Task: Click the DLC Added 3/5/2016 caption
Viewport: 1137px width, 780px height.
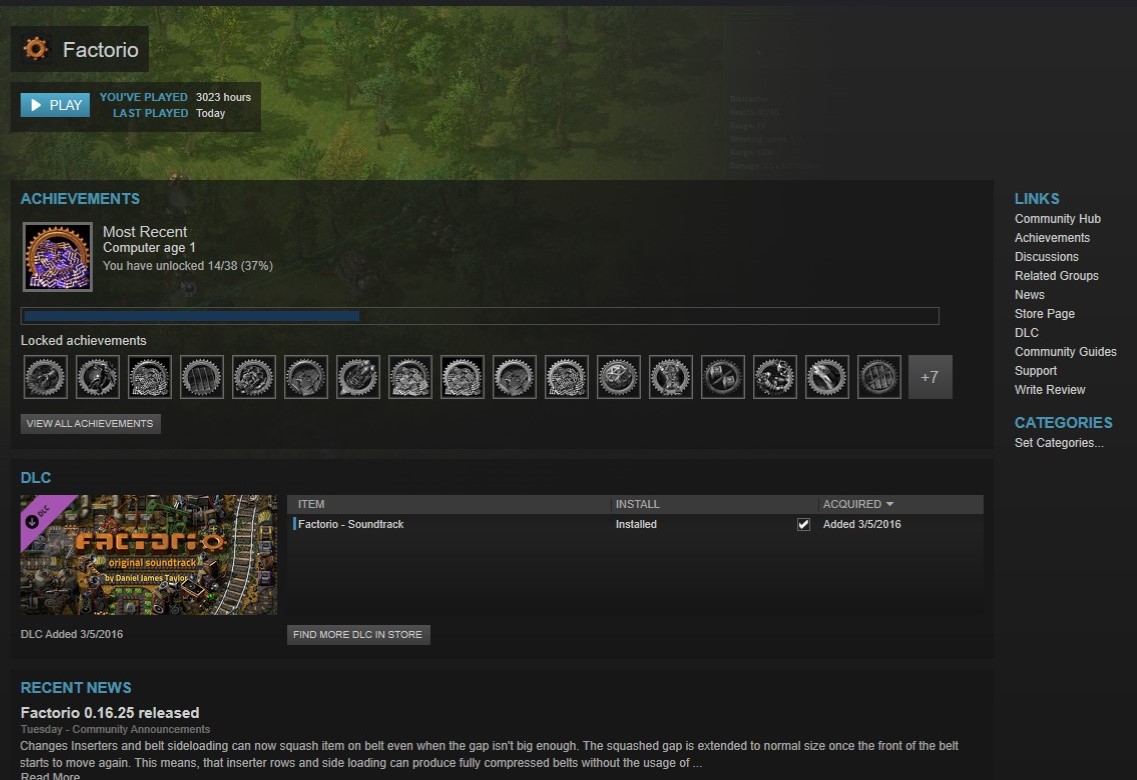Action: [x=72, y=634]
